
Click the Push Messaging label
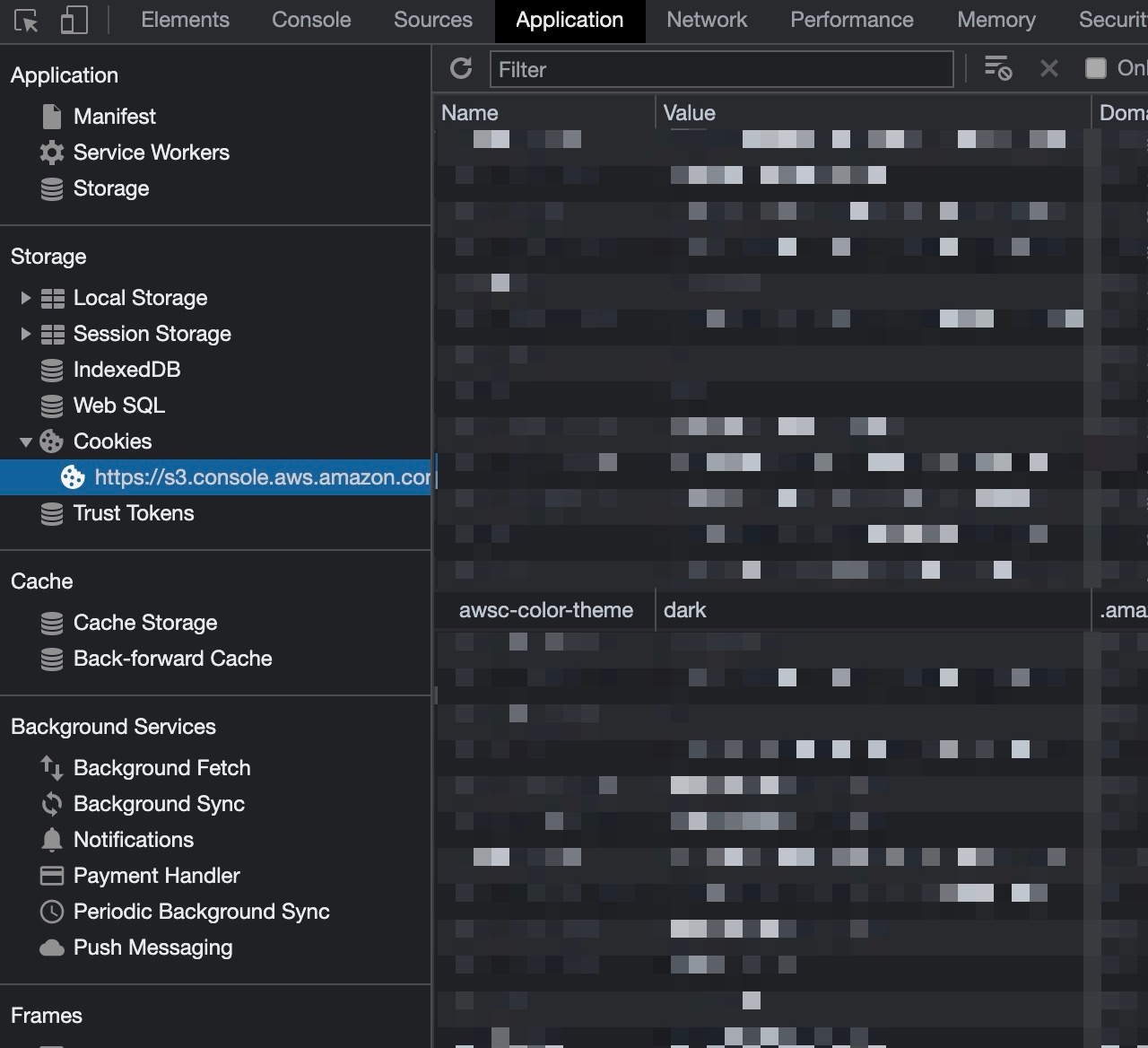coord(153,948)
